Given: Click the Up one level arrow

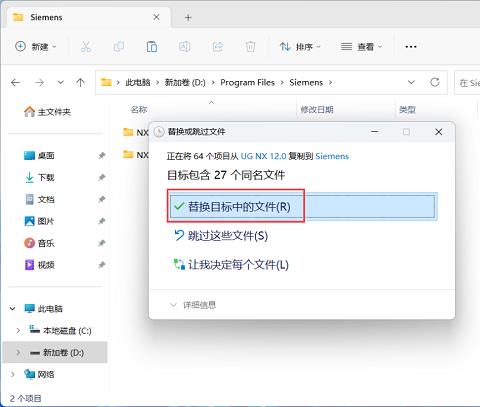Looking at the screenshot, I should pyautogui.click(x=80, y=82).
